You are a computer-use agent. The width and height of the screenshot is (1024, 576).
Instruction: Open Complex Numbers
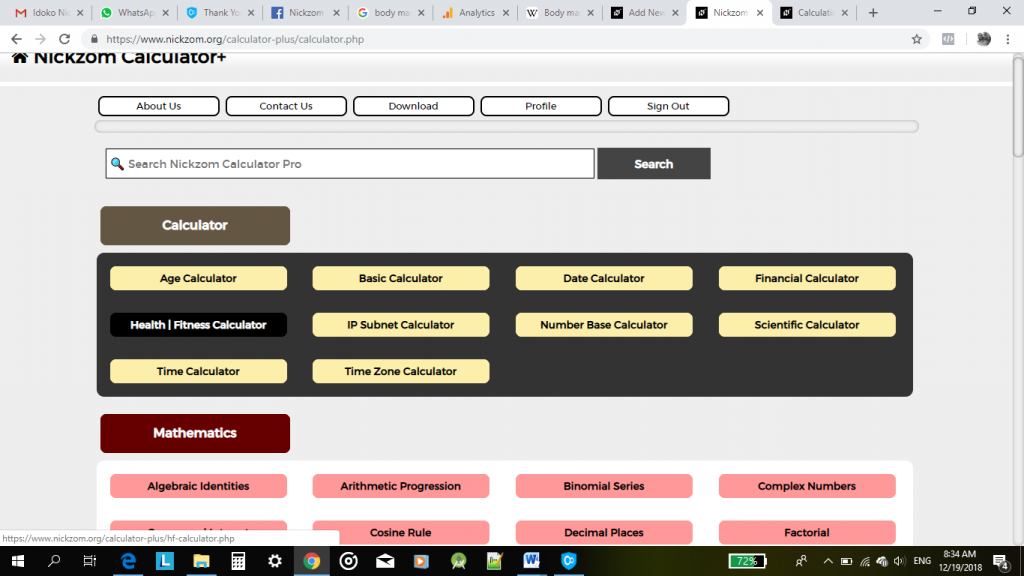pyautogui.click(x=807, y=486)
